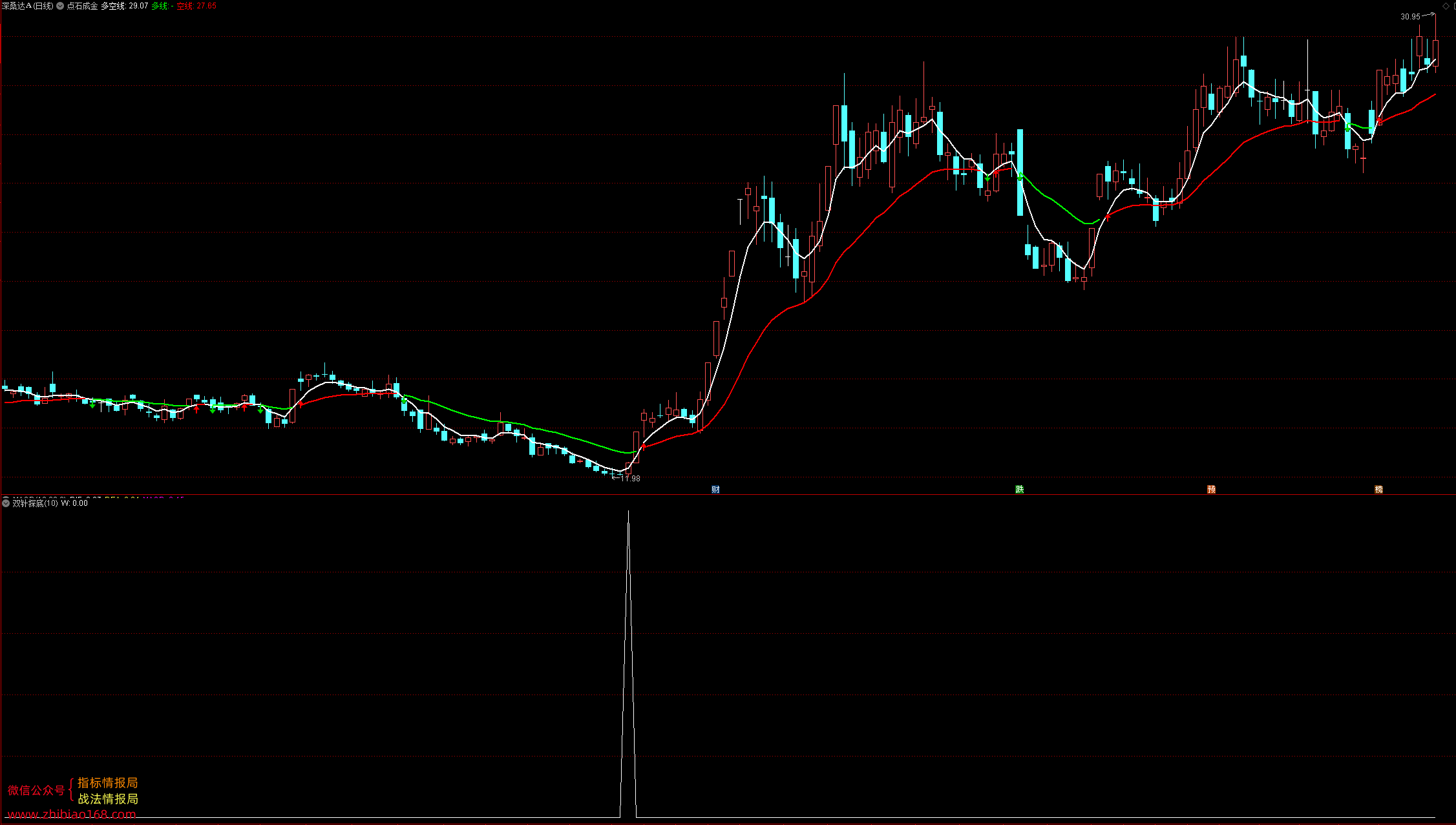Select the 深桑达A (日线) stock title
The image size is (1456, 825).
pyautogui.click(x=28, y=6)
